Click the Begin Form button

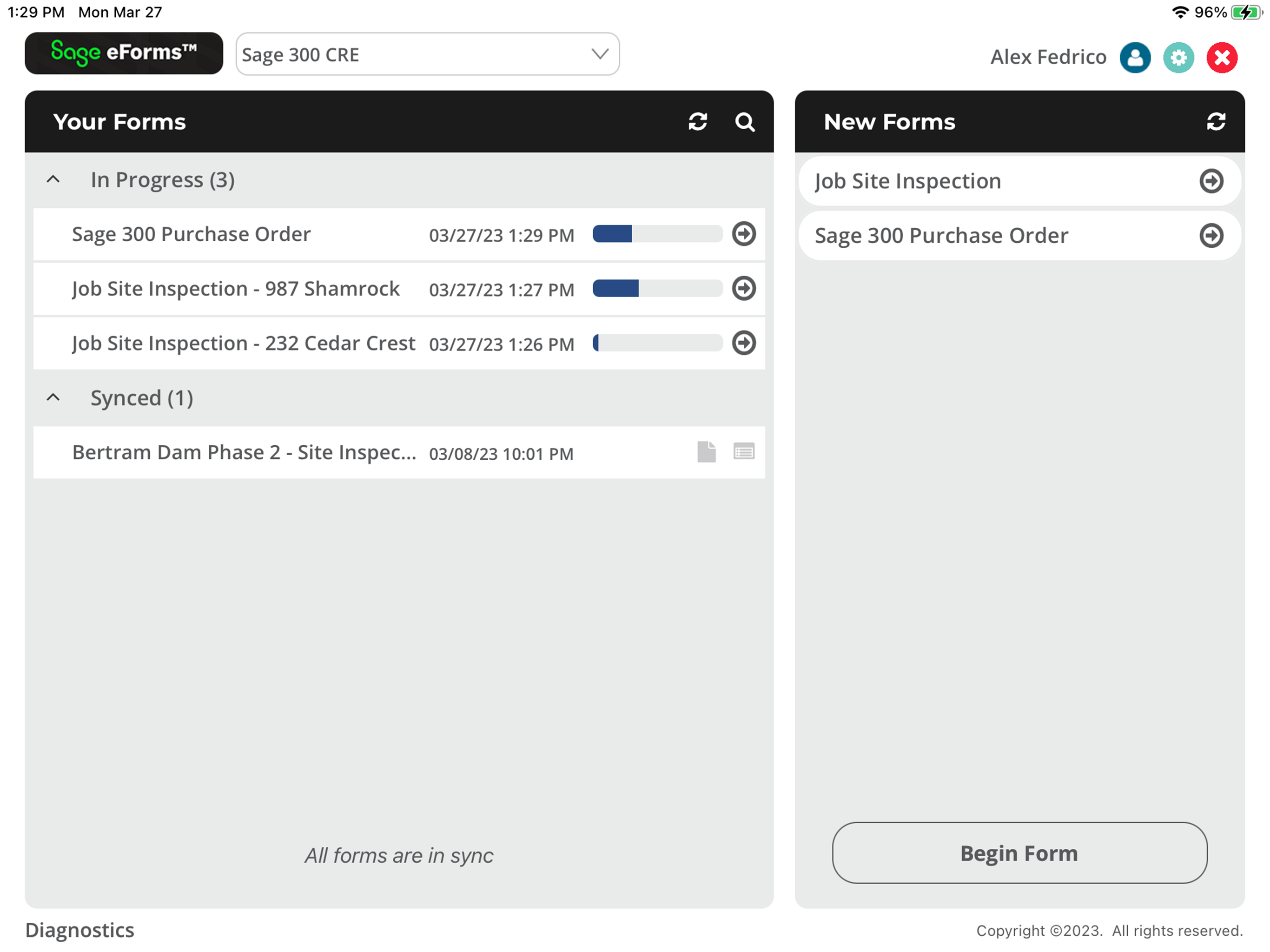click(1020, 853)
